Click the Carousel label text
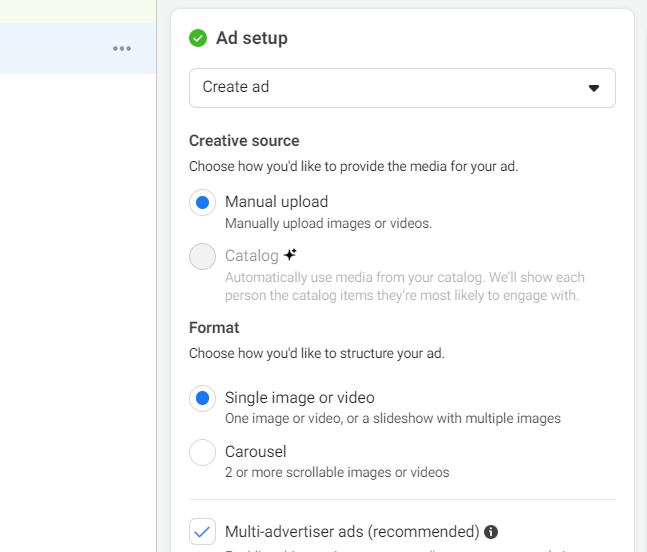This screenshot has width=647, height=552. (x=255, y=452)
